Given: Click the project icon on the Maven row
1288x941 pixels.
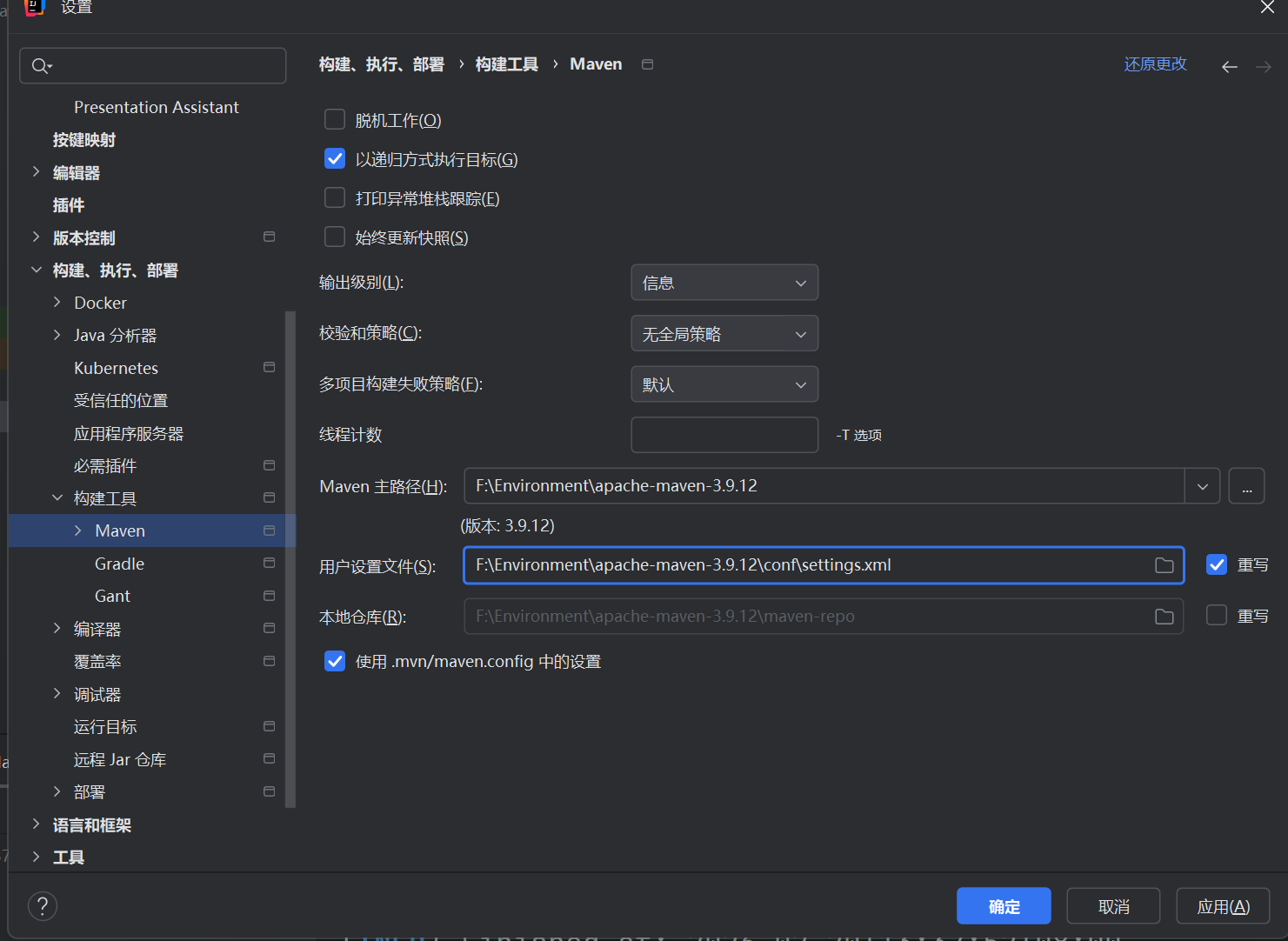Looking at the screenshot, I should (269, 531).
